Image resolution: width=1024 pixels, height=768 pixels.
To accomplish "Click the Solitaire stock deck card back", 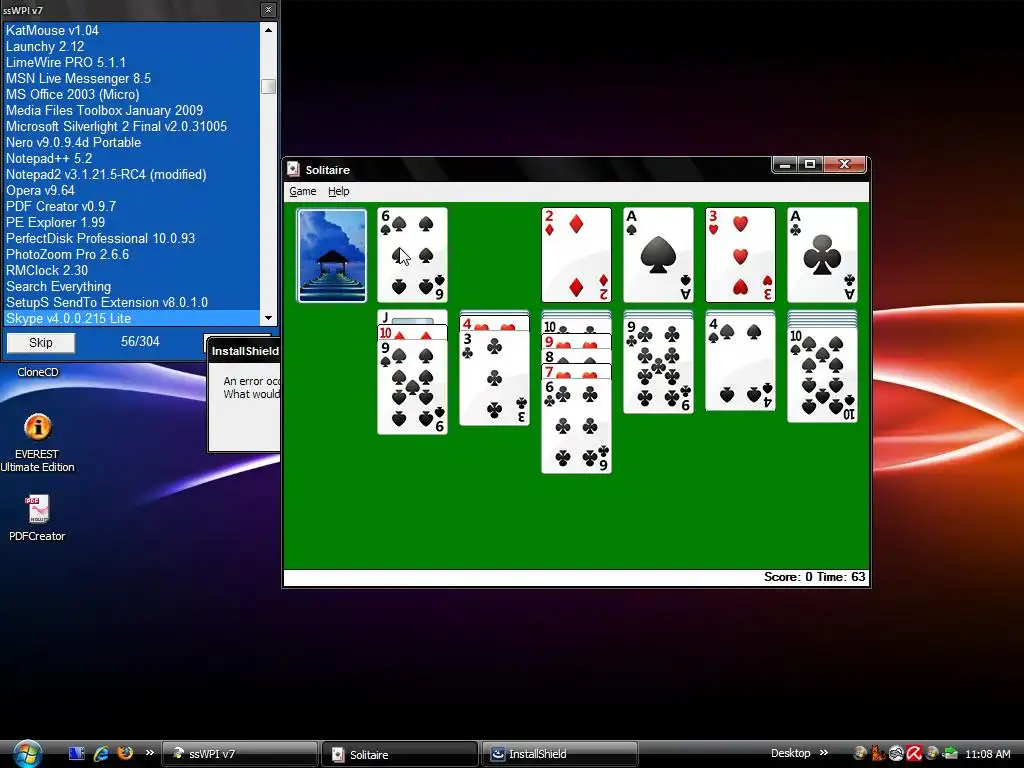I will [332, 255].
